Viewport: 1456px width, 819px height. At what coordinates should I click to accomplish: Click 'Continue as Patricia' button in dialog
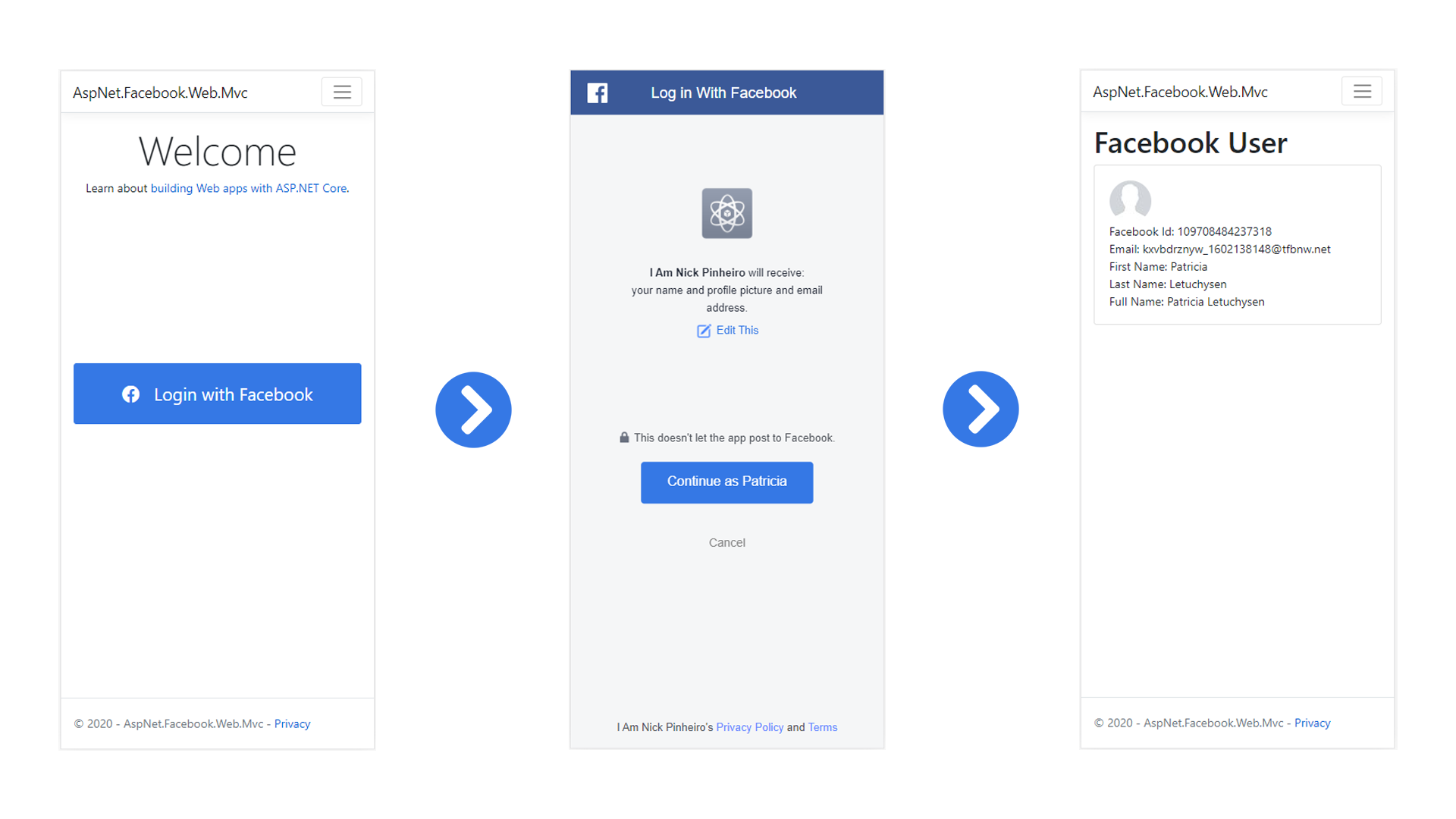[x=726, y=482]
